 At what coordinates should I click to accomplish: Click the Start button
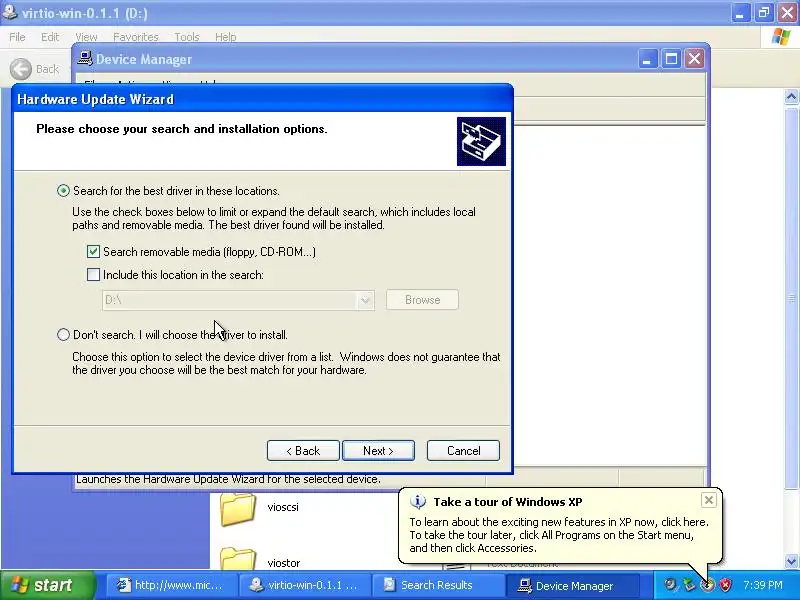(47, 585)
